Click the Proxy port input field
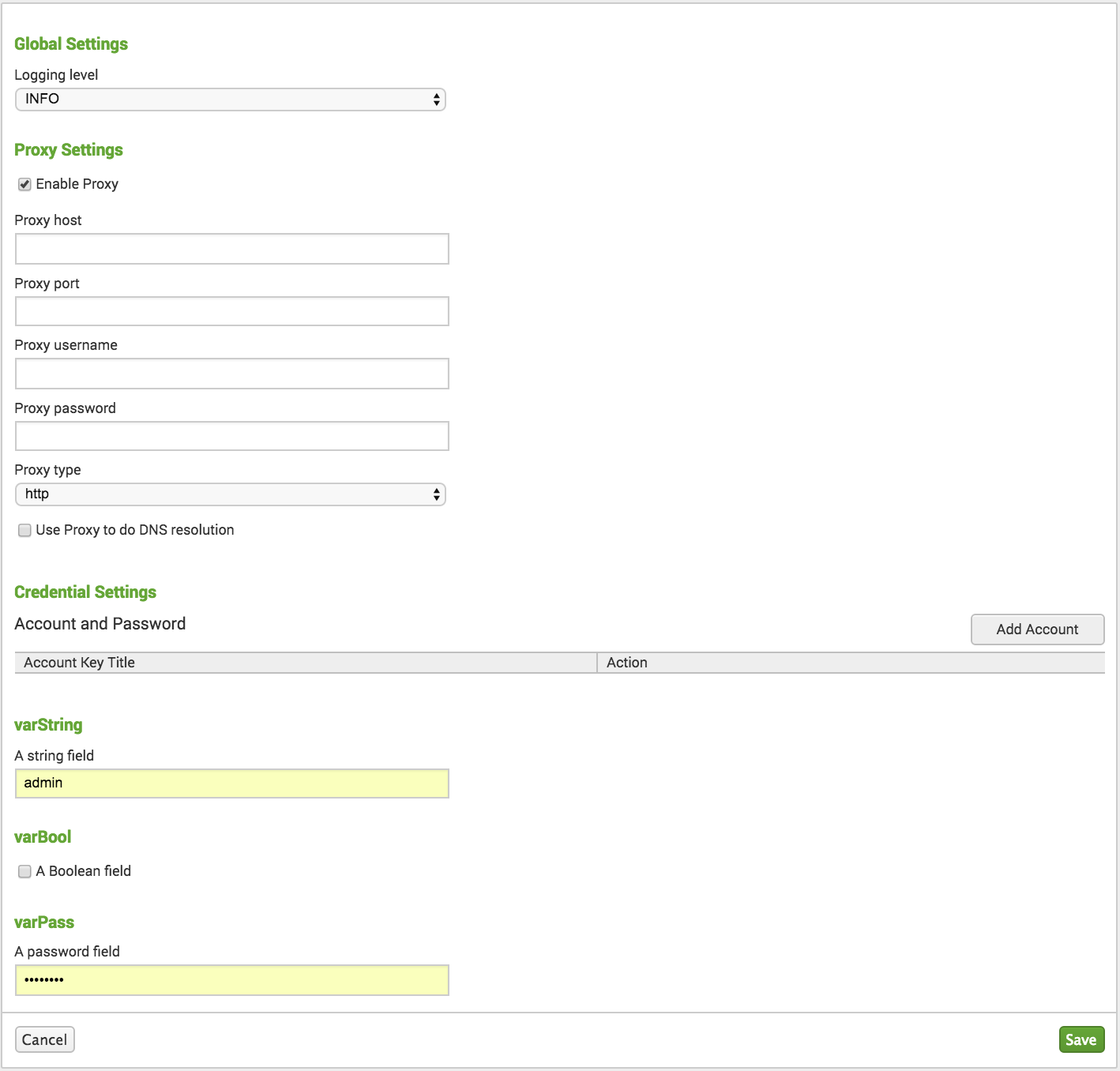 232,311
